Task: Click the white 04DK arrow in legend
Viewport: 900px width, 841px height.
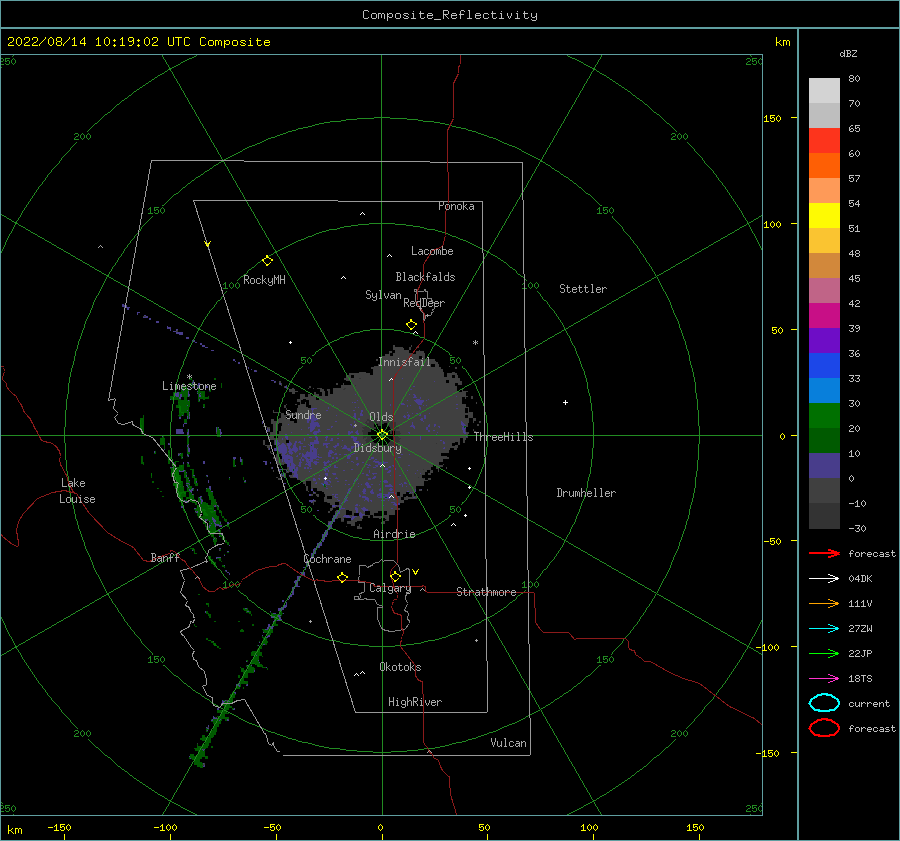Action: (824, 578)
